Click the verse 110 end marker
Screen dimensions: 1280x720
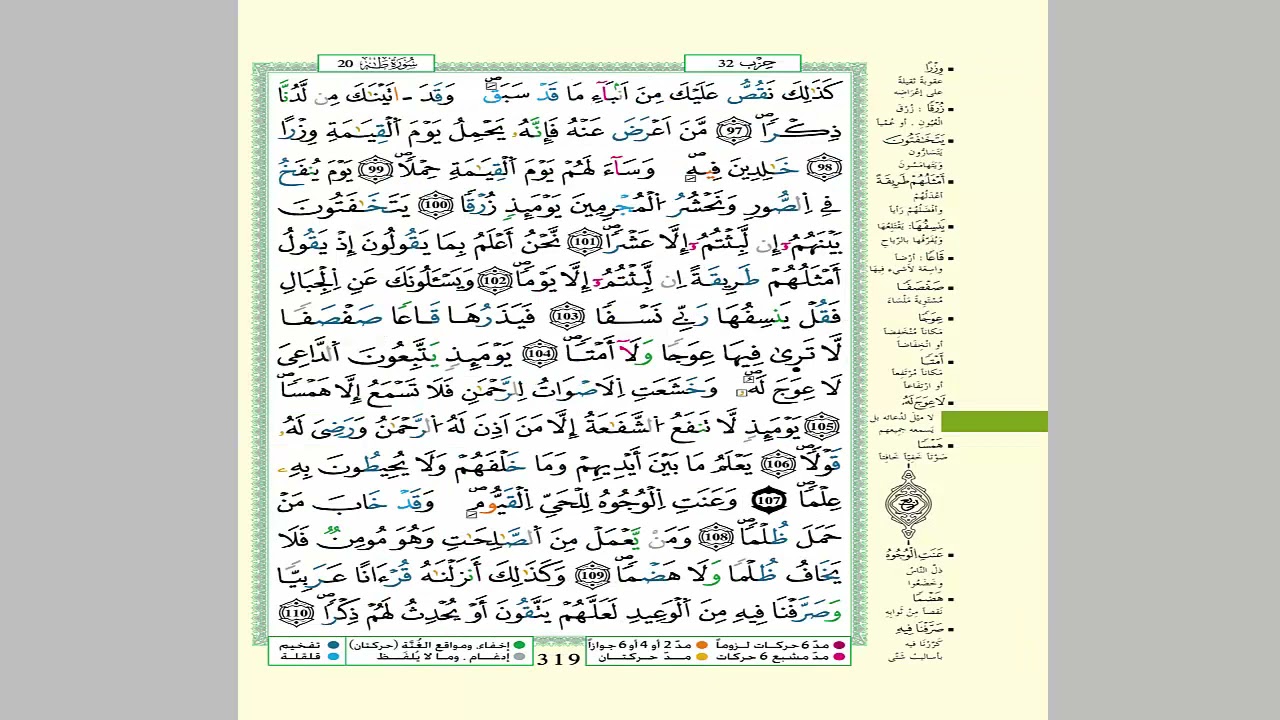[296, 612]
